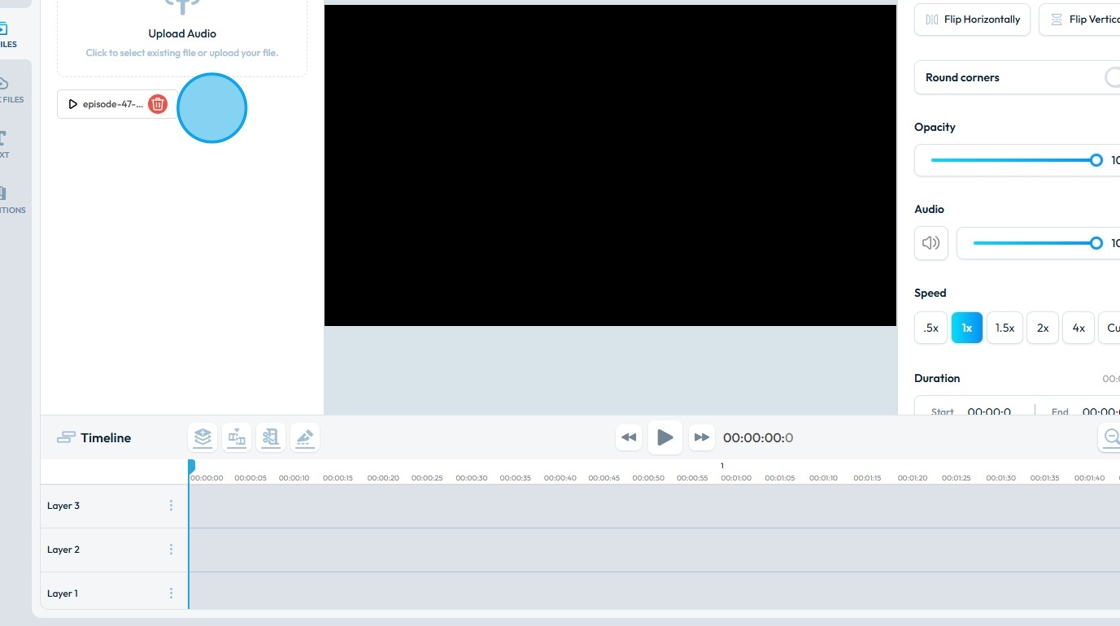The image size is (1120, 626).
Task: Mute audio using the speaker icon
Action: 931,243
